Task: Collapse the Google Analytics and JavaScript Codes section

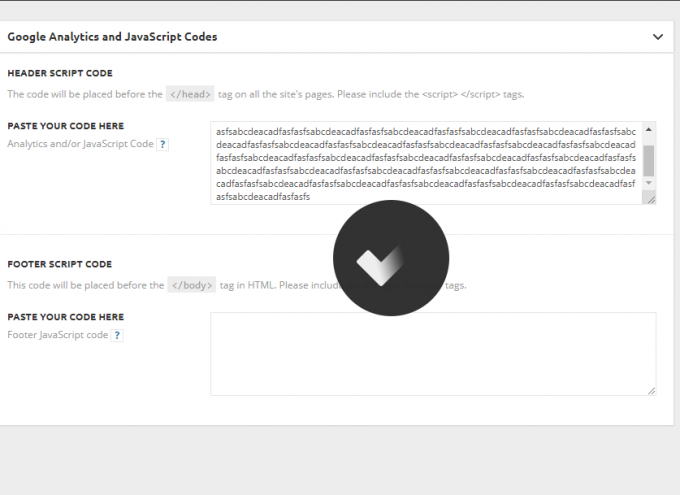Action: [x=658, y=37]
